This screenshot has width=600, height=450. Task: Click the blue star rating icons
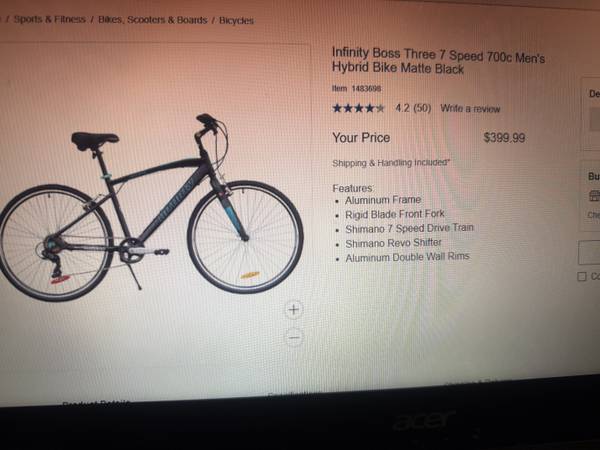click(358, 108)
